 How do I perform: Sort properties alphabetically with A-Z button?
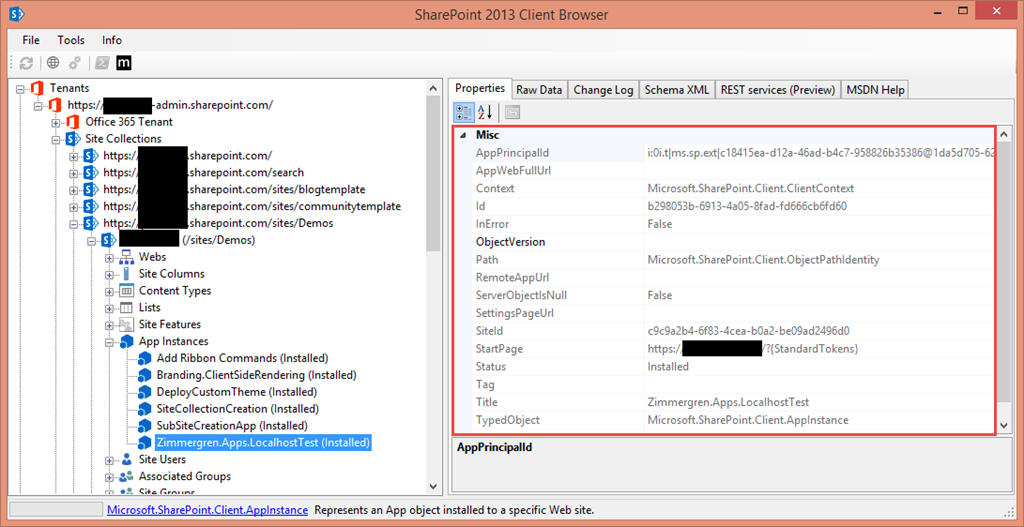pos(485,112)
